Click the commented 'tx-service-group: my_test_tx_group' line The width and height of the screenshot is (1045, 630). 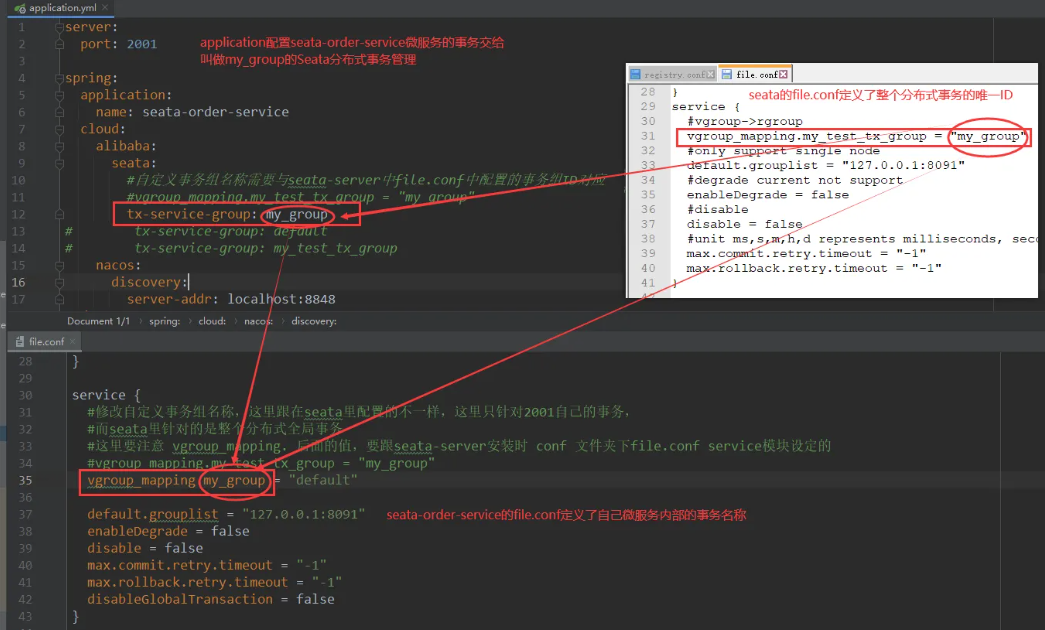[x=266, y=248]
